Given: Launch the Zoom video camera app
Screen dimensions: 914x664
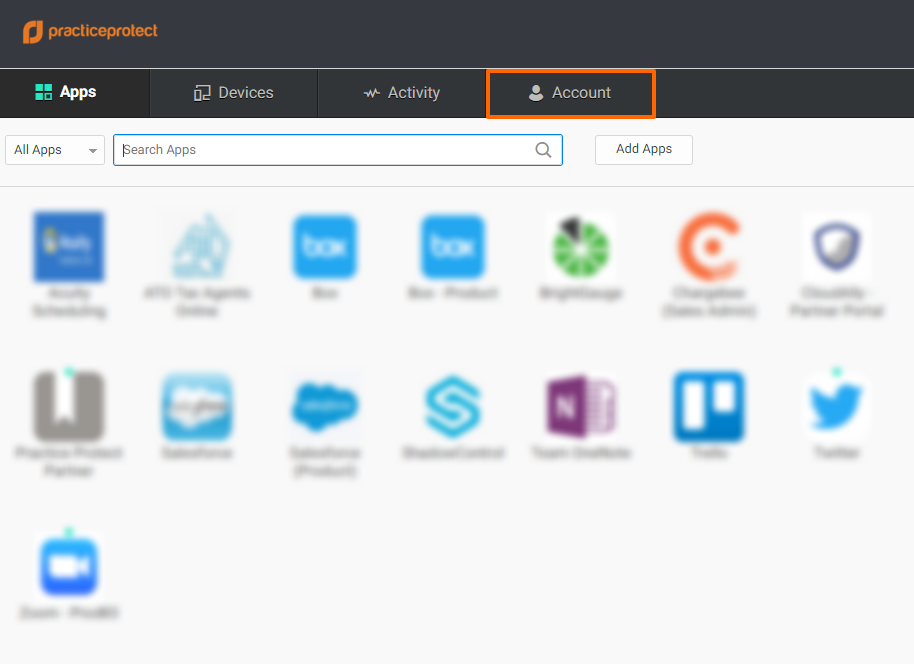Looking at the screenshot, I should pos(69,566).
